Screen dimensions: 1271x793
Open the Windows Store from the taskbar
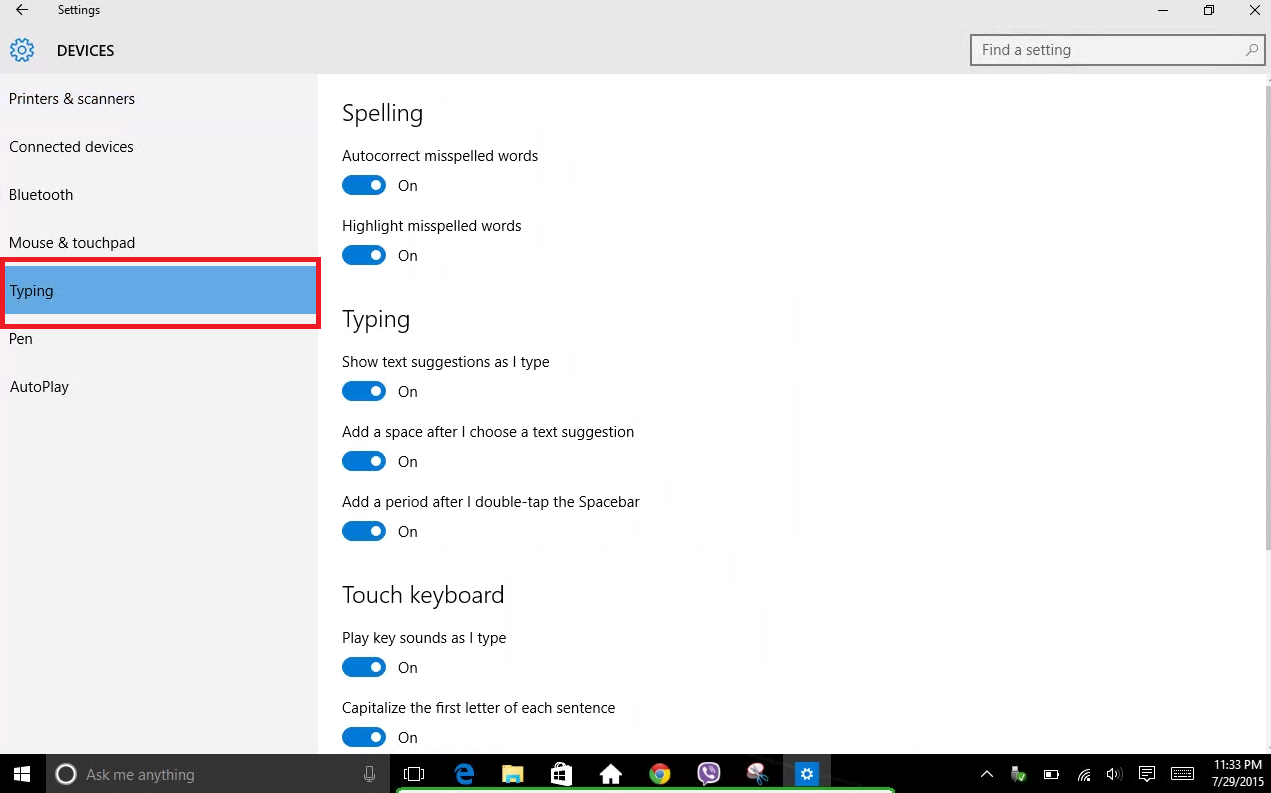(x=561, y=773)
